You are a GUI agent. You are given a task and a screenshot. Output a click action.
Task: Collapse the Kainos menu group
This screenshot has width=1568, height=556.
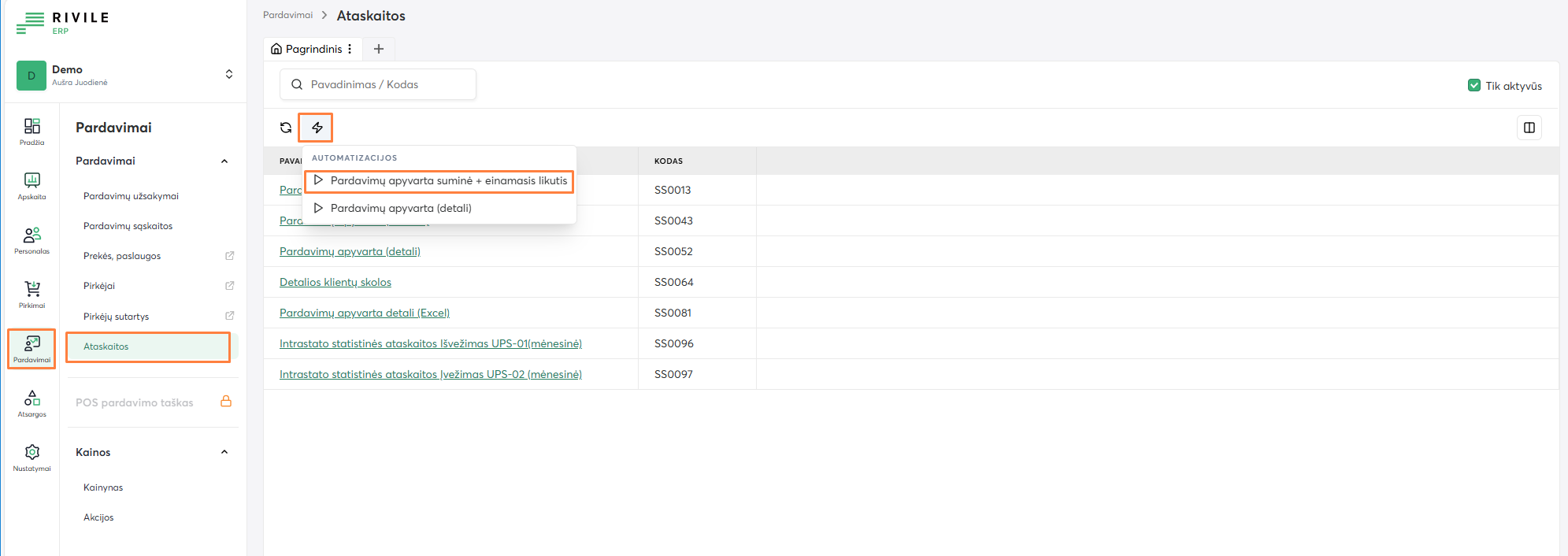pos(224,452)
